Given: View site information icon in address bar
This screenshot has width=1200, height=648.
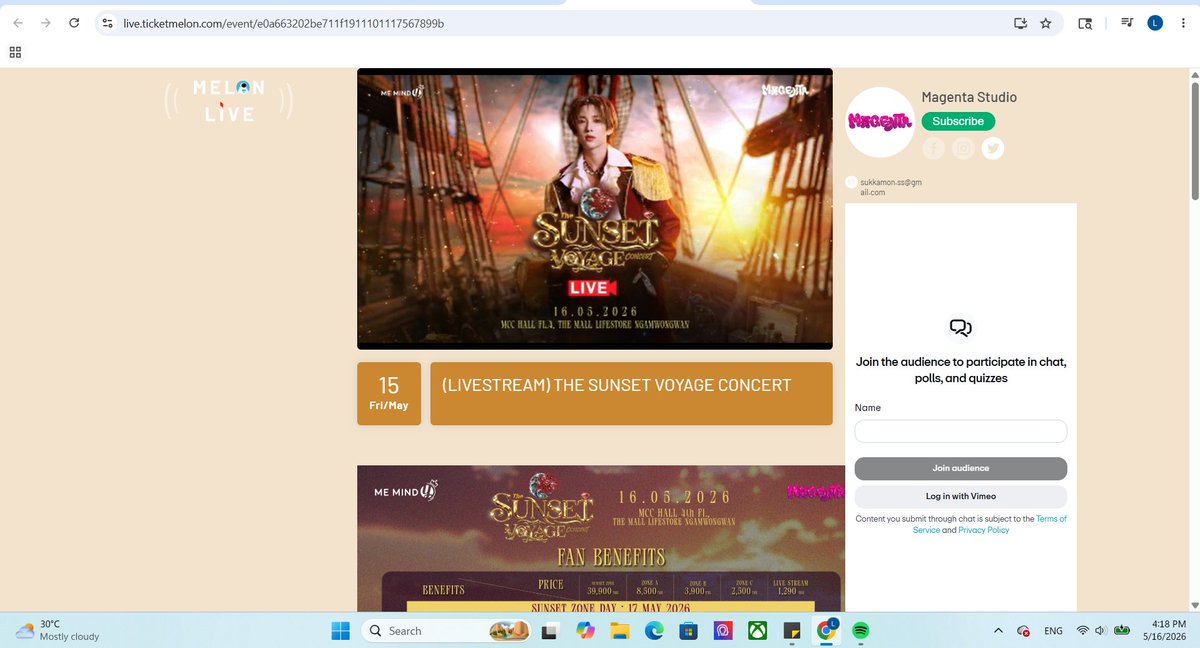Looking at the screenshot, I should [x=108, y=23].
